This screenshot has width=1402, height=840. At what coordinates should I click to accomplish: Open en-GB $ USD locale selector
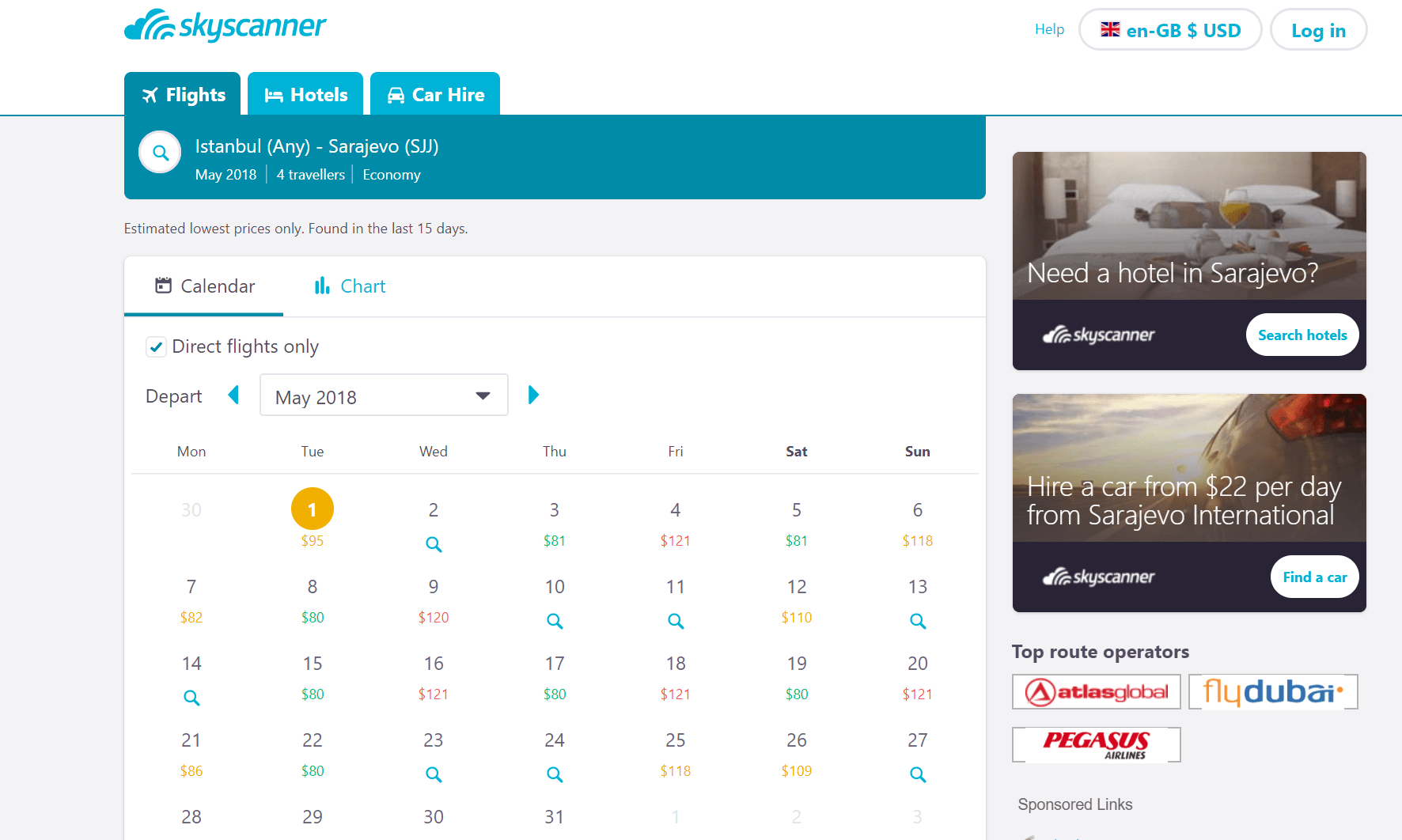pos(1170,30)
